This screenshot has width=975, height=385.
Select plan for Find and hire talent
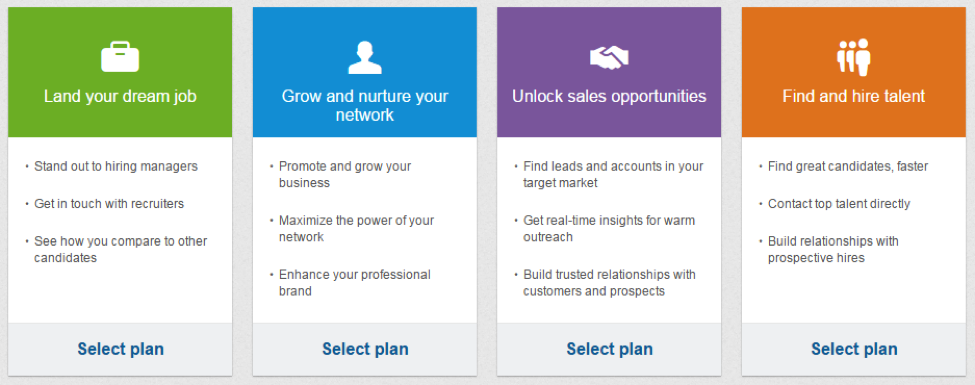click(x=854, y=349)
